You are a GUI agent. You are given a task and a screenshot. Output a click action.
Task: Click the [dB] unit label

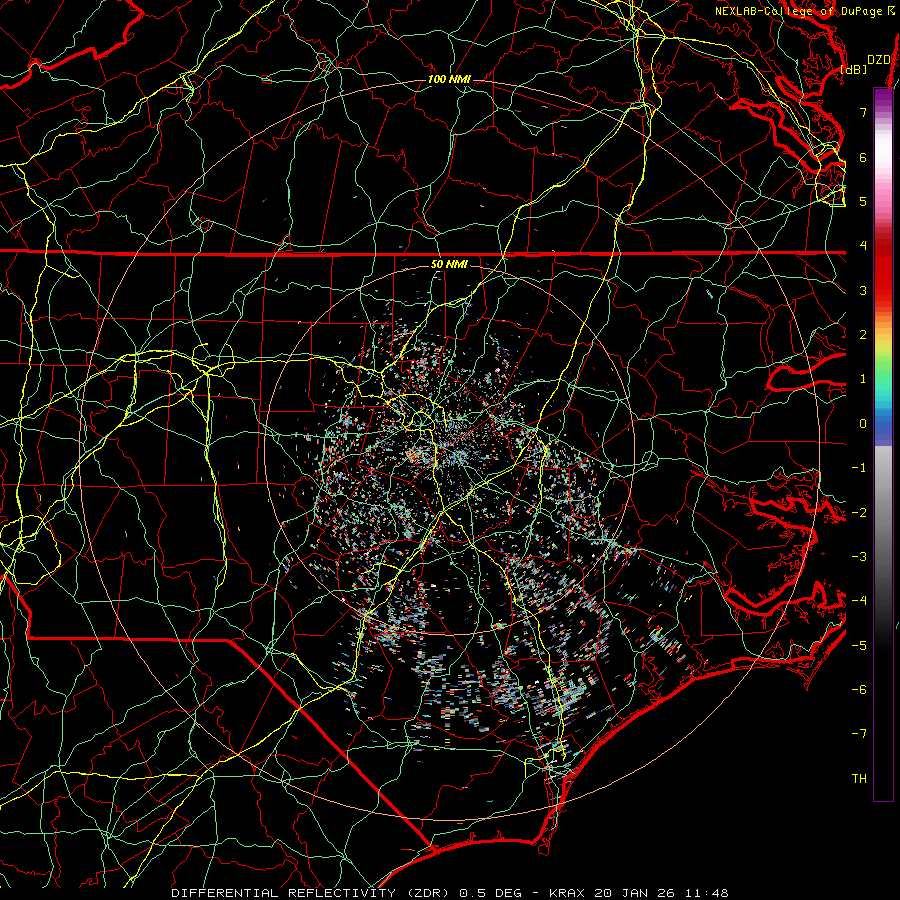click(854, 69)
